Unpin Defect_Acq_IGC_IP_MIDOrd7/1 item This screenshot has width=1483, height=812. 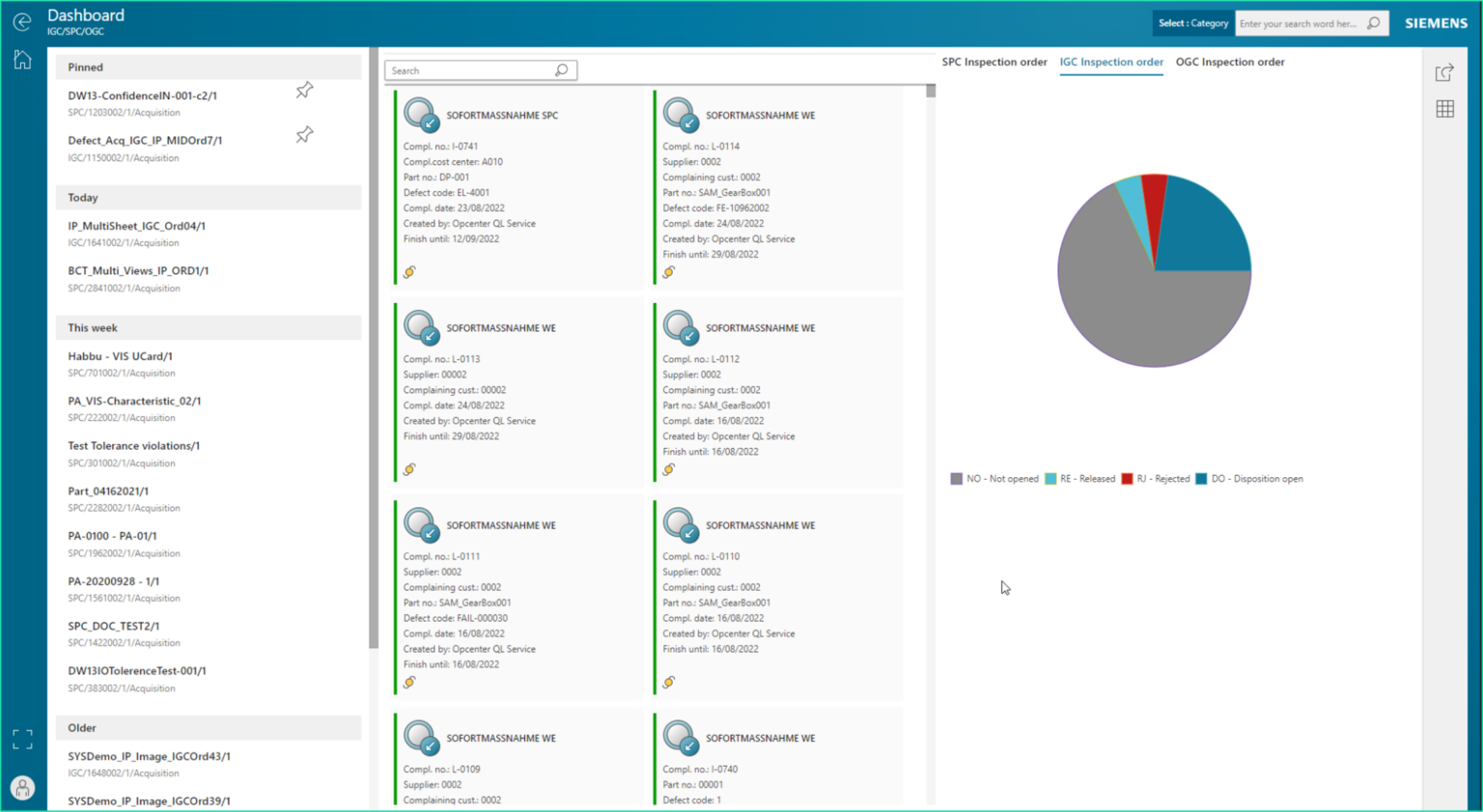pos(303,134)
